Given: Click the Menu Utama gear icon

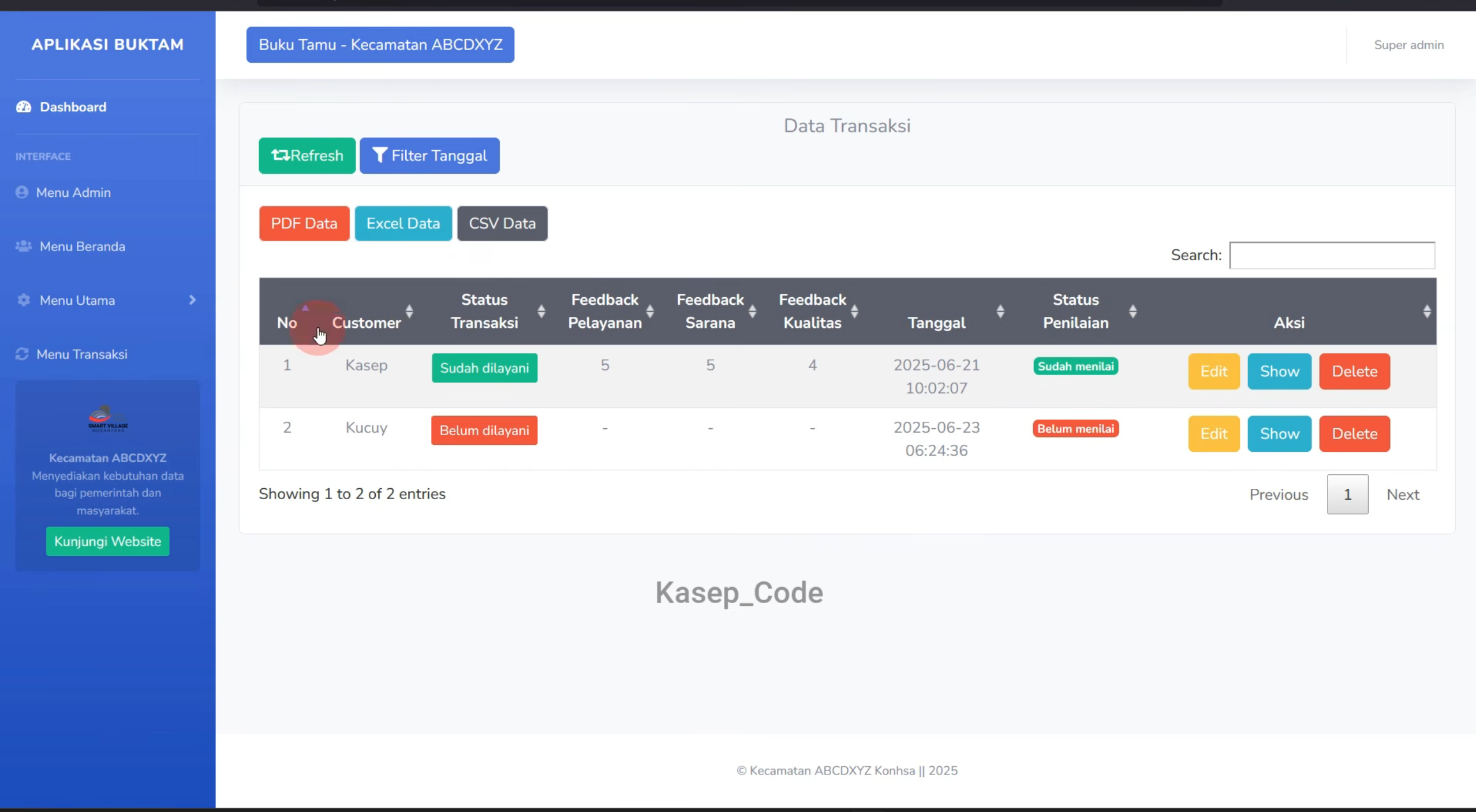Looking at the screenshot, I should point(24,300).
